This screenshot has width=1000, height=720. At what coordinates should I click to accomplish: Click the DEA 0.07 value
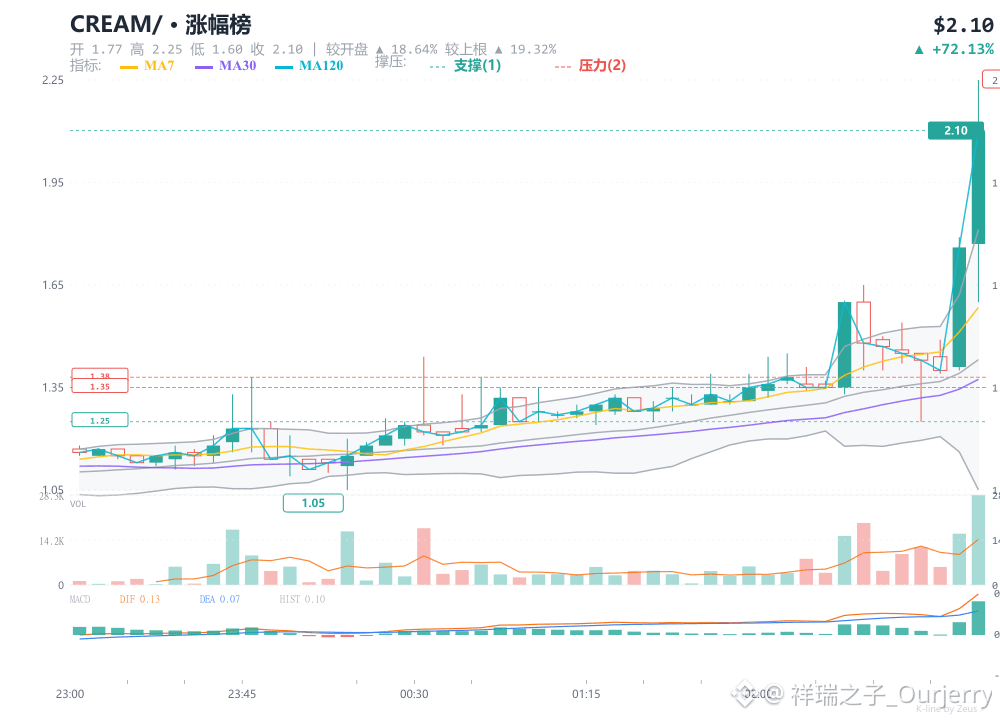(x=220, y=599)
